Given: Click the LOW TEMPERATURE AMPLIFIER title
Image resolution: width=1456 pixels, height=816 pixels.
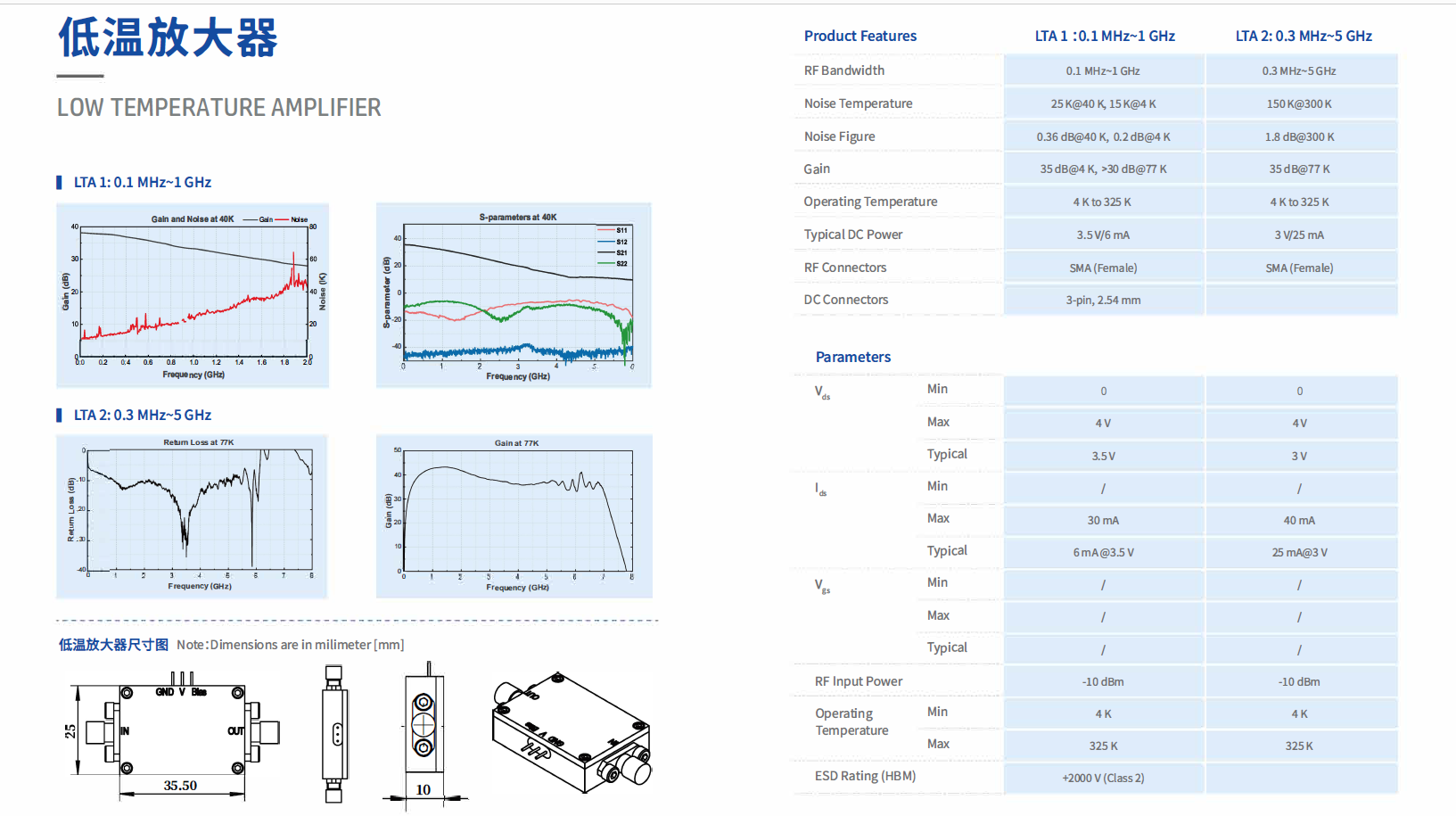Looking at the screenshot, I should point(218,107).
